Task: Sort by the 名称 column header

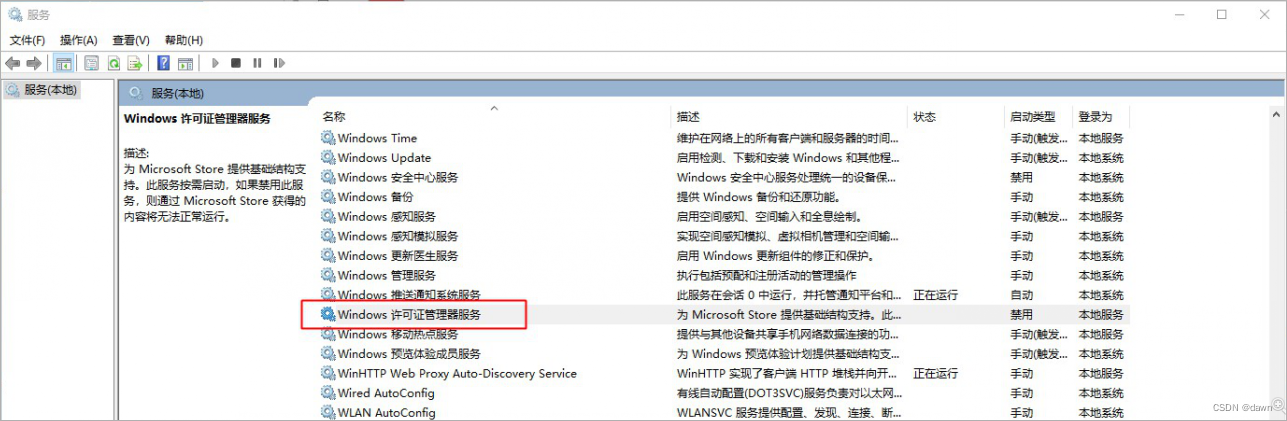Action: click(x=334, y=117)
